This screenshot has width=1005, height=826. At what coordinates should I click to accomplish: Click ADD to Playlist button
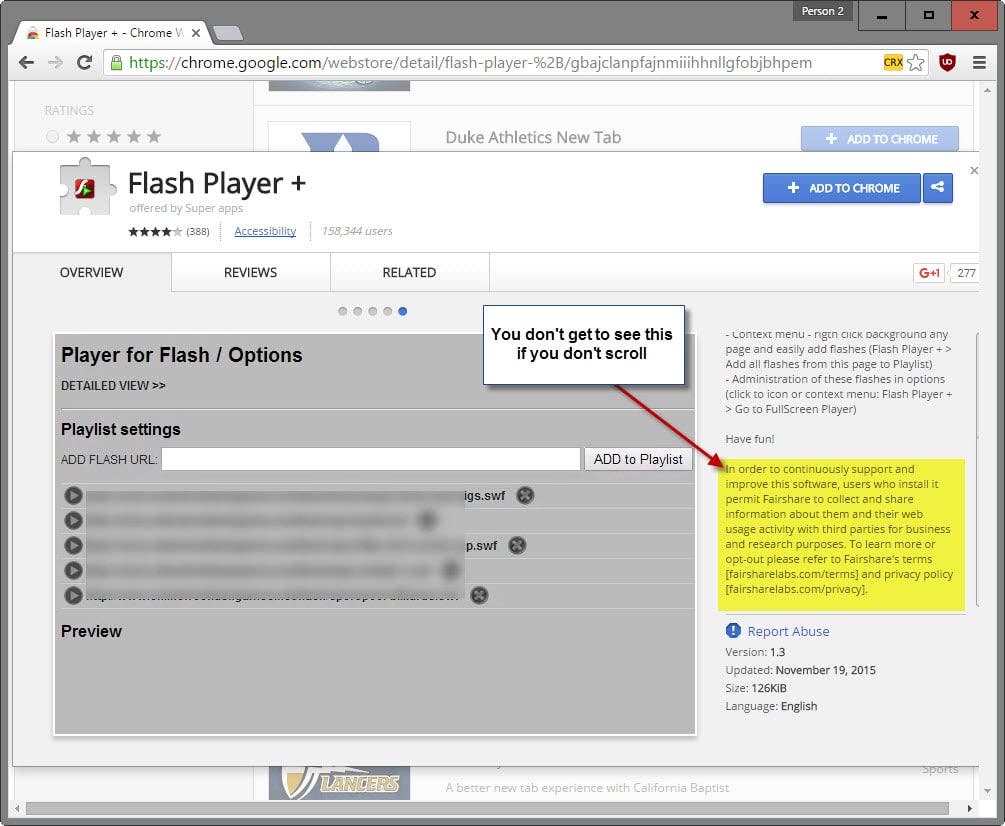coord(638,459)
